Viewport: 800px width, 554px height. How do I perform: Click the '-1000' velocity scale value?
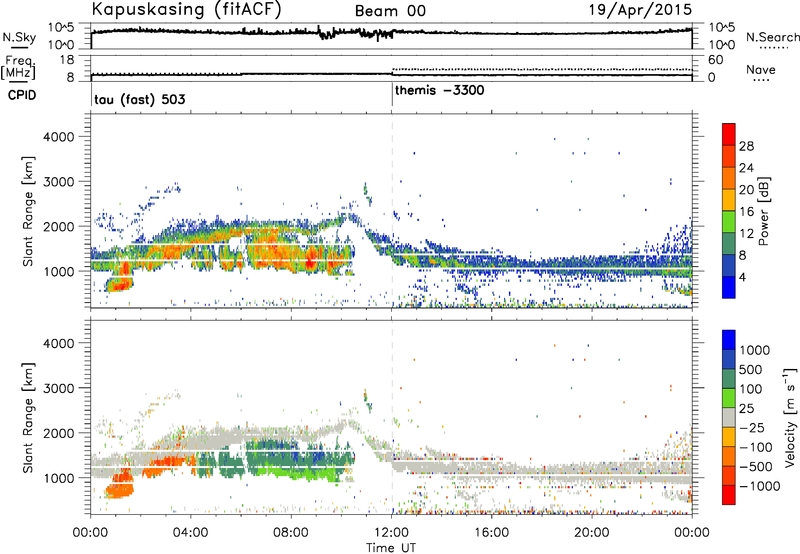click(760, 486)
